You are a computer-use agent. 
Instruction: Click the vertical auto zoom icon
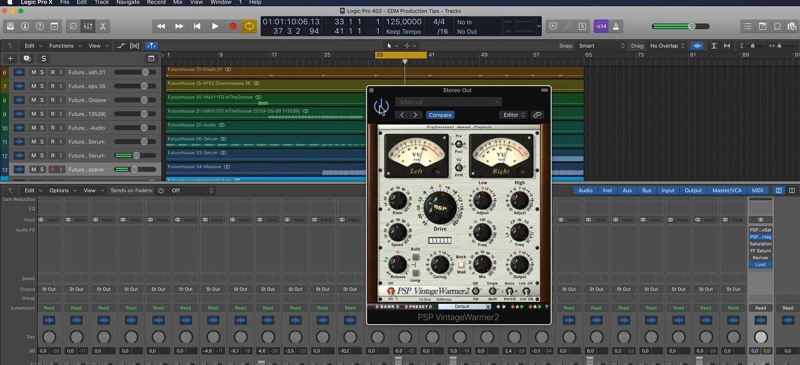pyautogui.click(x=715, y=46)
